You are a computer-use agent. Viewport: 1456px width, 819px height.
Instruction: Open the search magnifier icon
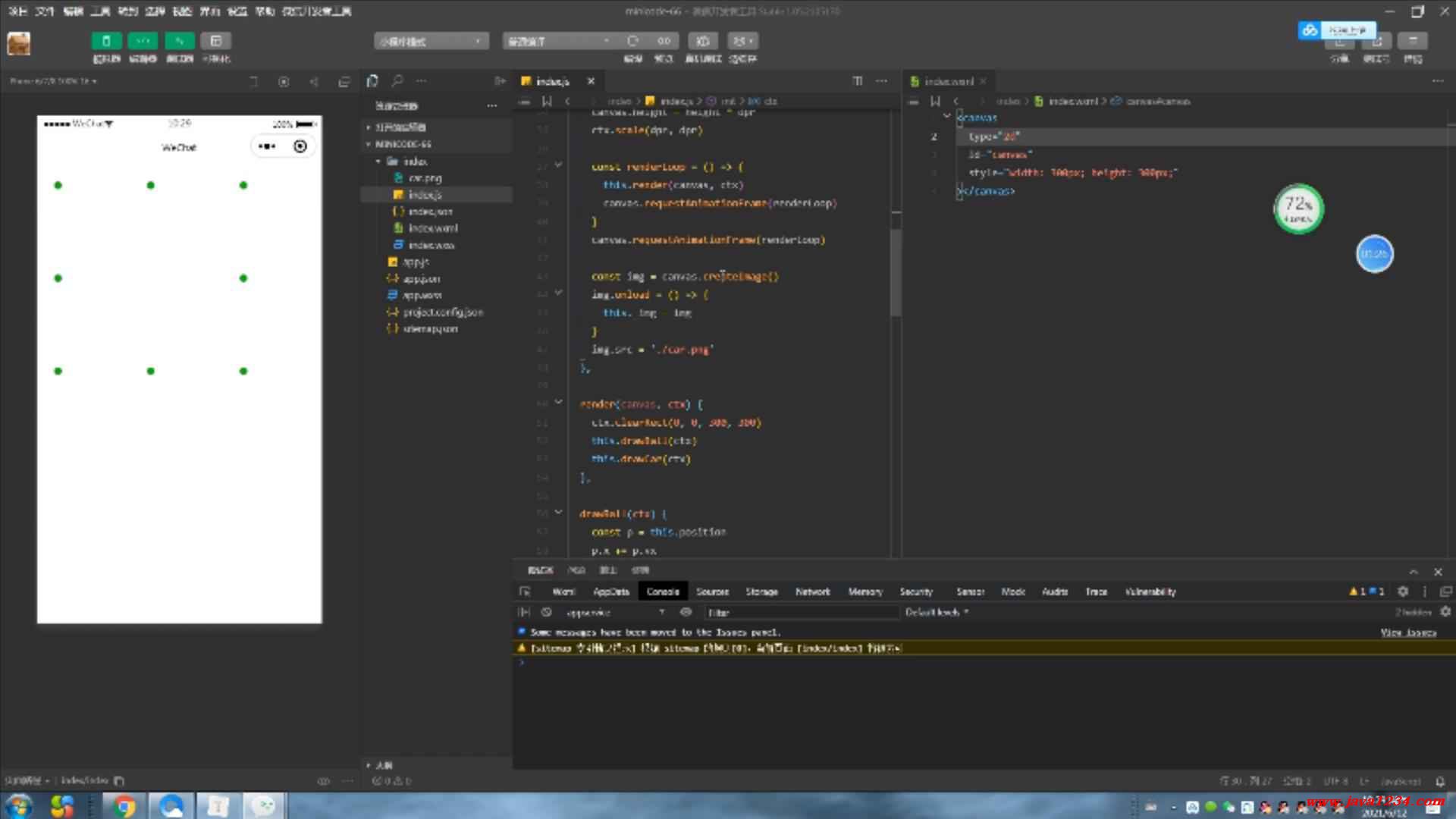click(x=397, y=81)
